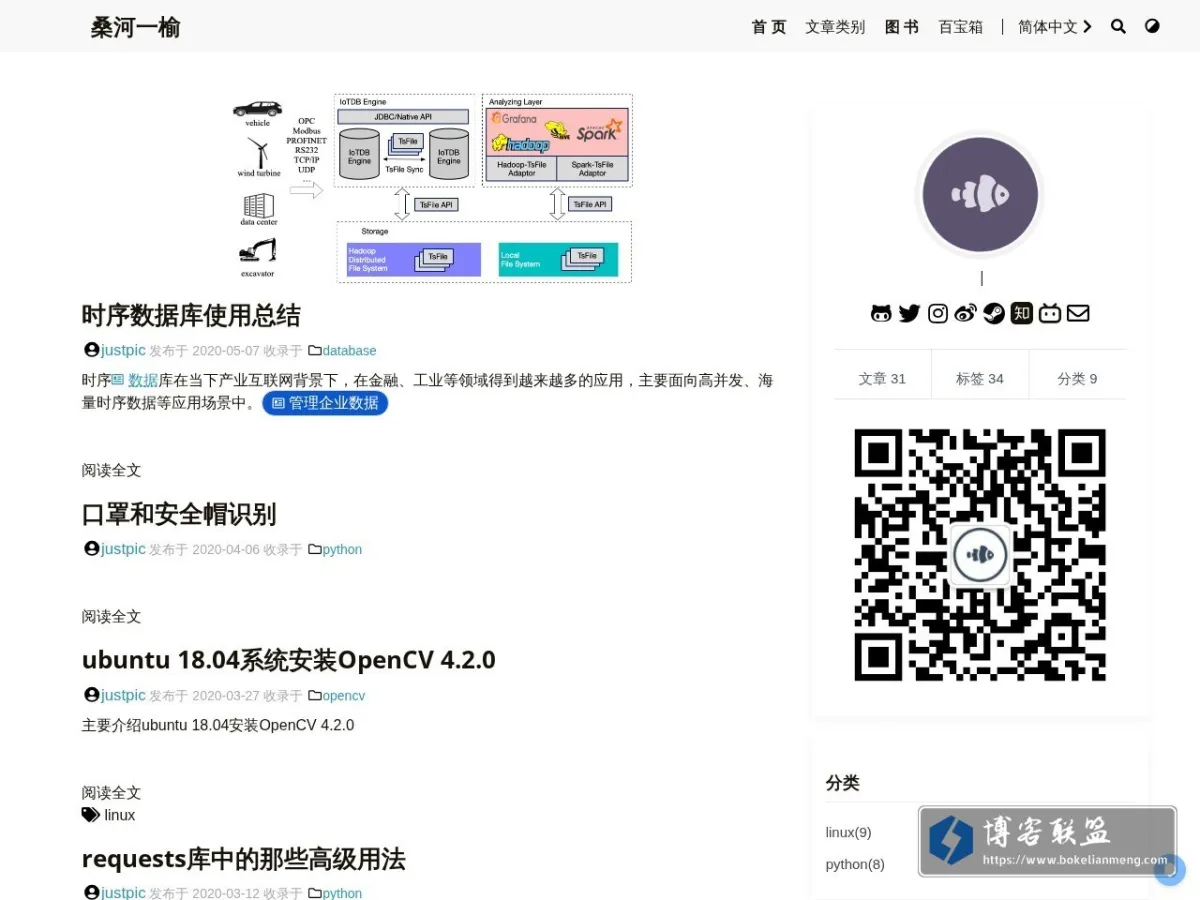Image resolution: width=1200 pixels, height=900 pixels.
Task: Click 阅读全文 under 时序数据库 article
Action: pyautogui.click(x=111, y=470)
